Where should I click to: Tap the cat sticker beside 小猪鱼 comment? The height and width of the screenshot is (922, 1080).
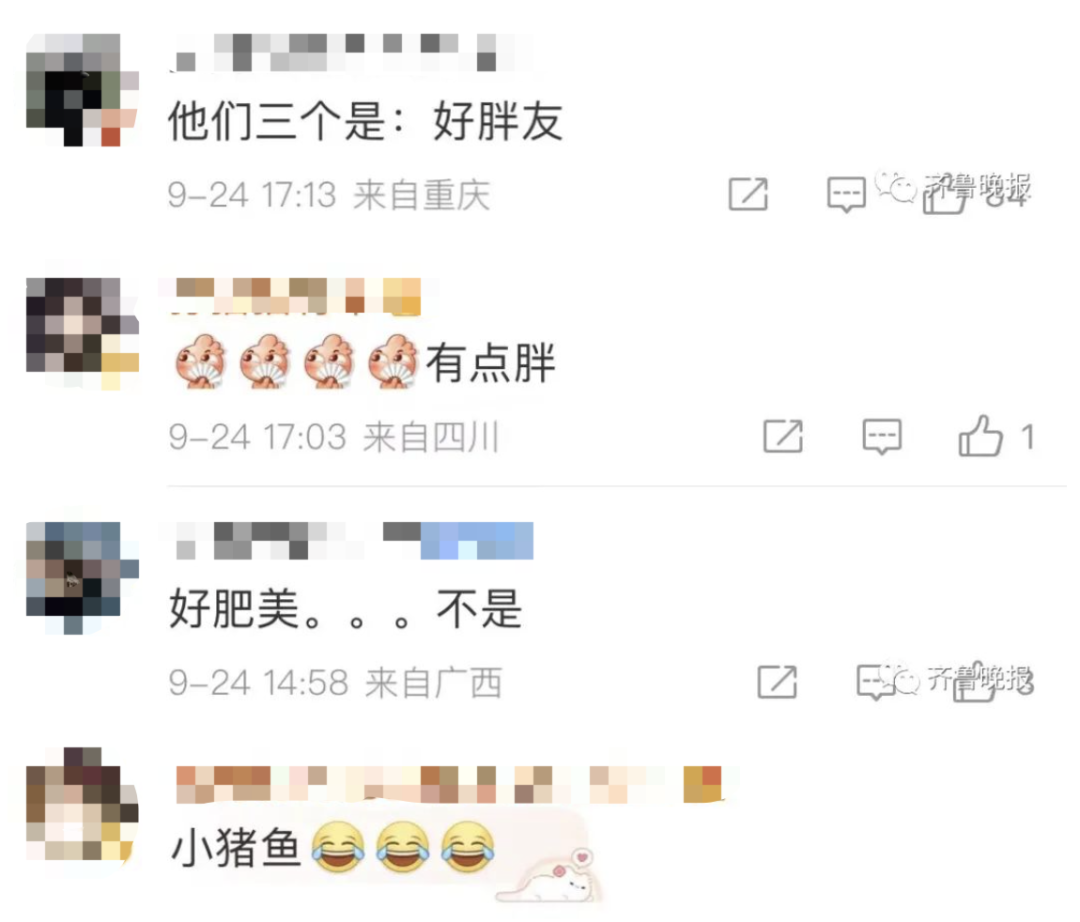(x=549, y=876)
